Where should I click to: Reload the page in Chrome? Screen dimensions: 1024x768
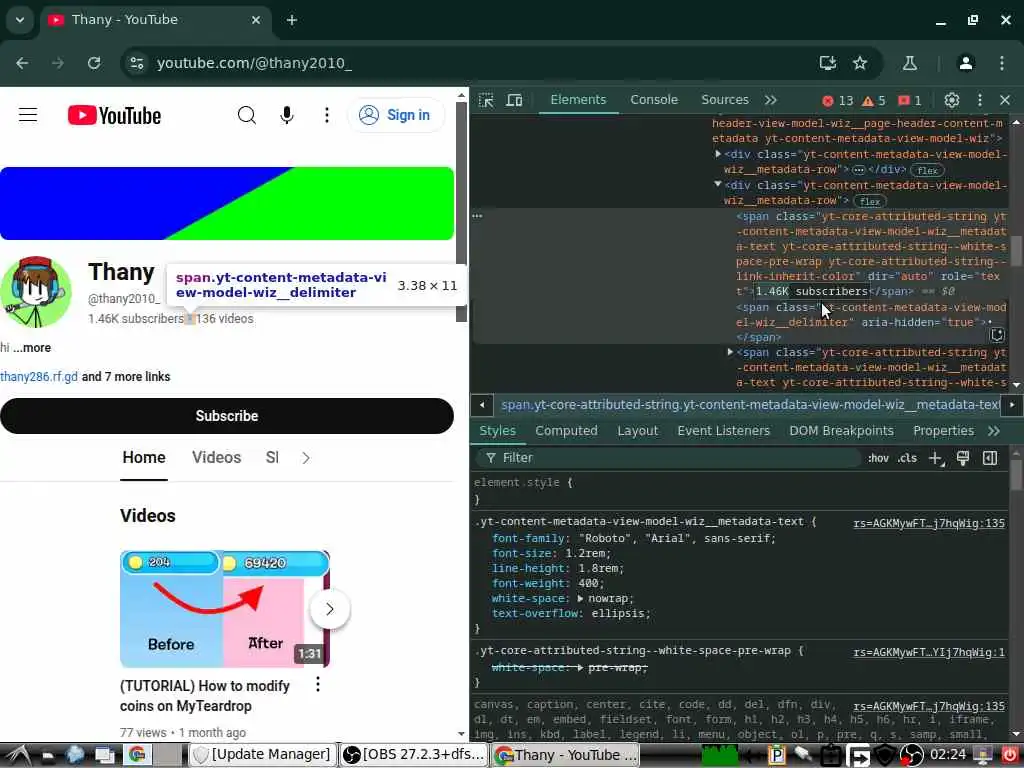(x=94, y=63)
